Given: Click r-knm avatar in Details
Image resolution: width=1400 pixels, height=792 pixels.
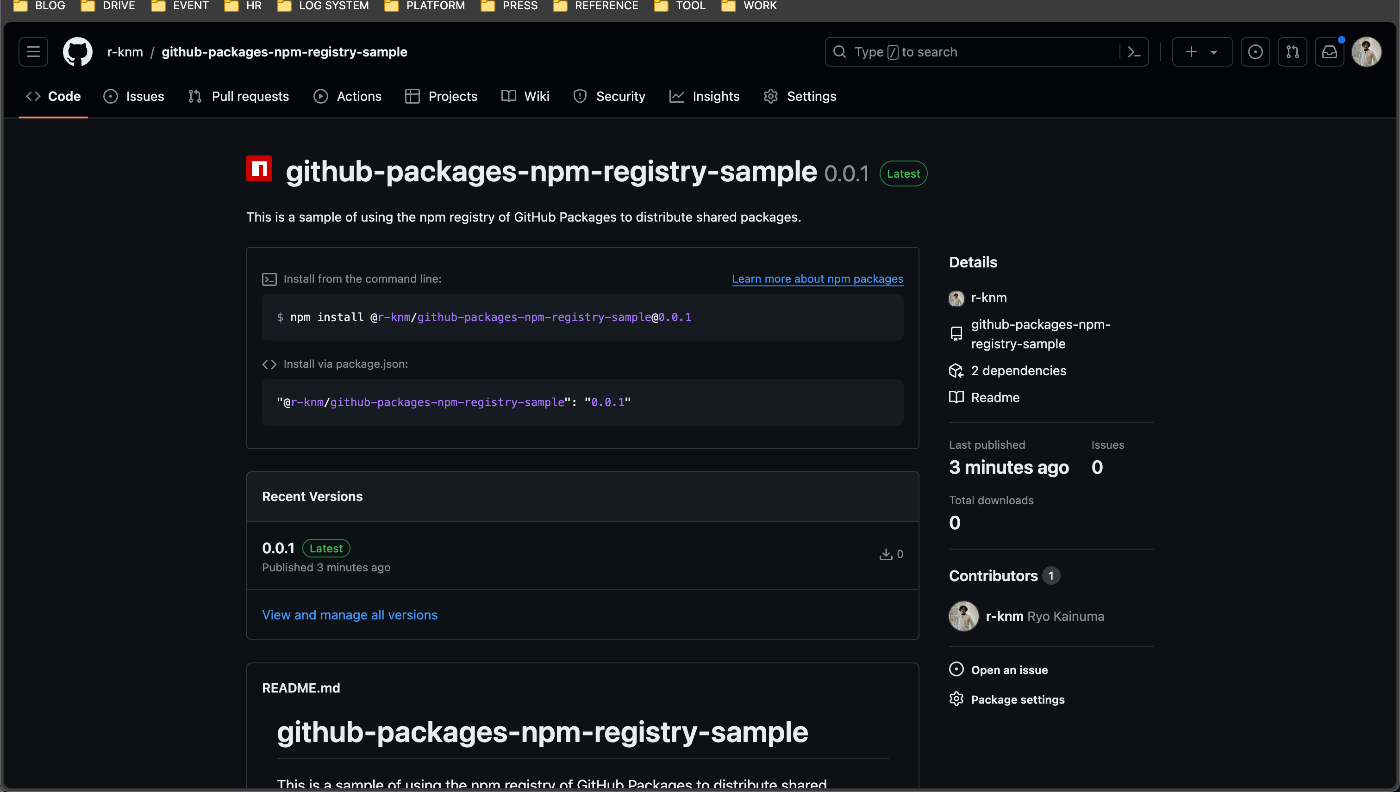Looking at the screenshot, I should tap(957, 298).
